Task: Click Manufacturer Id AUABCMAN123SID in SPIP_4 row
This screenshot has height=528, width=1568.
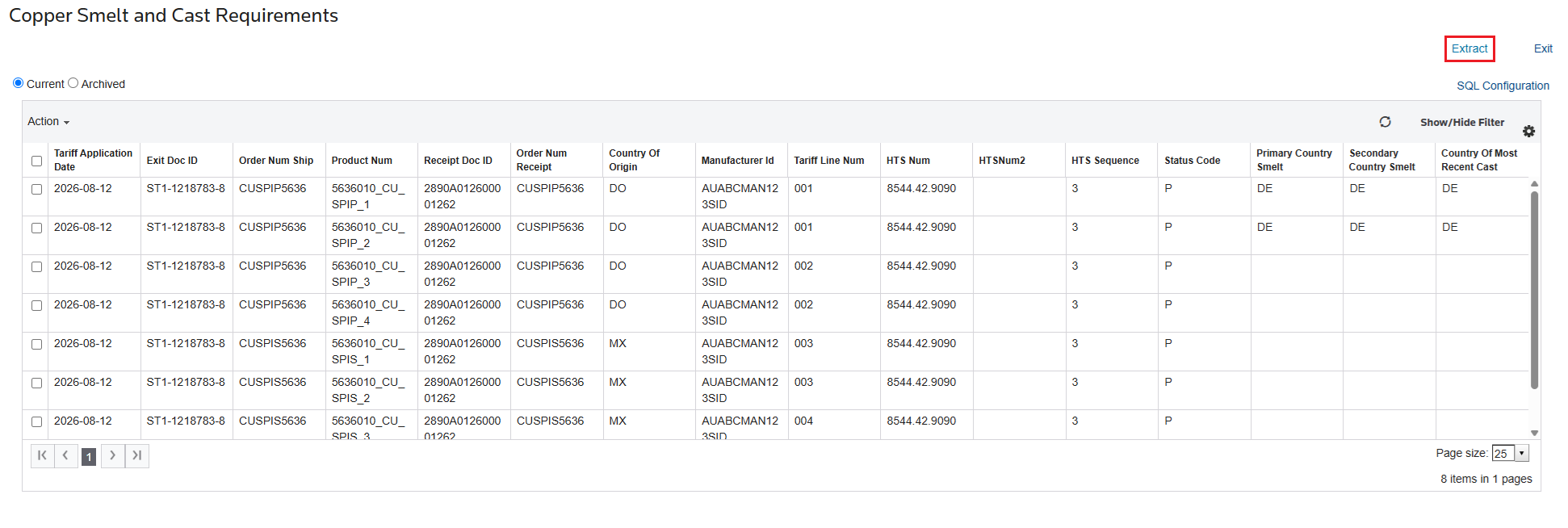Action: click(x=740, y=312)
